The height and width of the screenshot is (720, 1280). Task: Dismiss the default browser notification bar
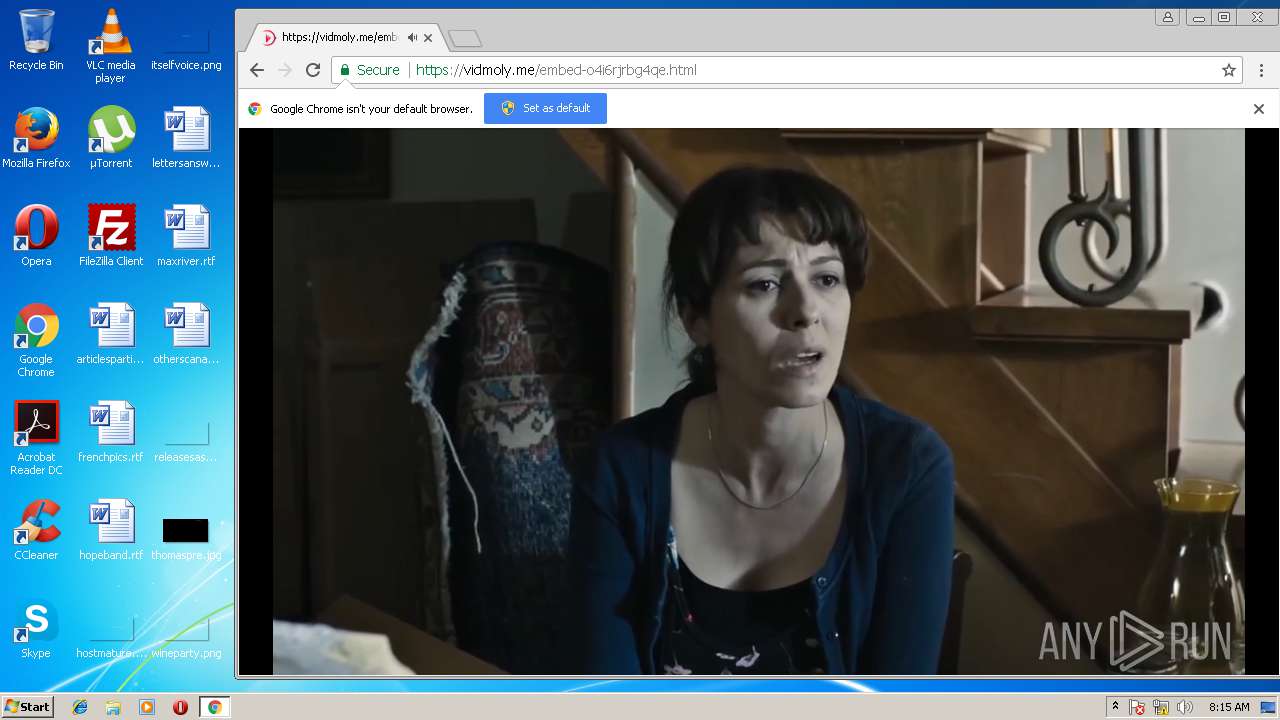[1259, 109]
